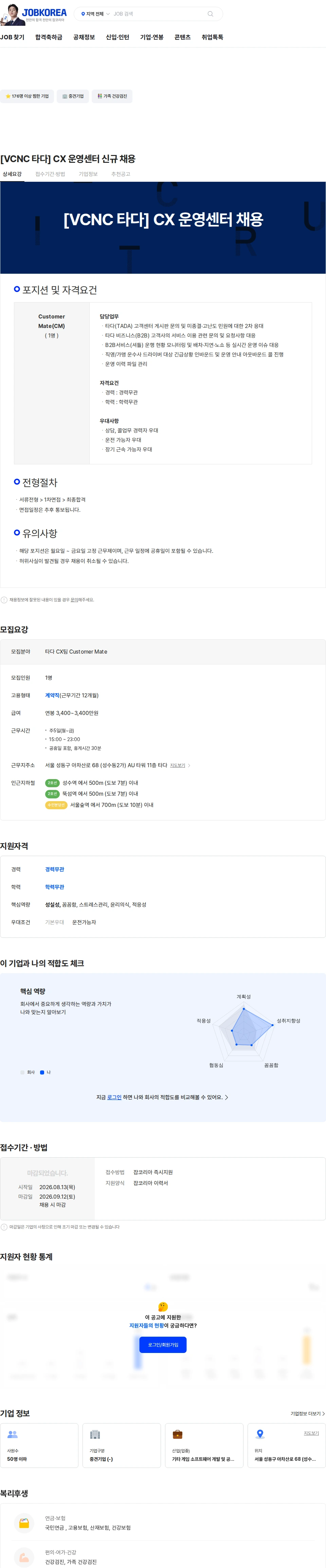The width and height of the screenshot is (326, 1568).
Task: Open the 기업·연봉 menu
Action: coord(152,37)
